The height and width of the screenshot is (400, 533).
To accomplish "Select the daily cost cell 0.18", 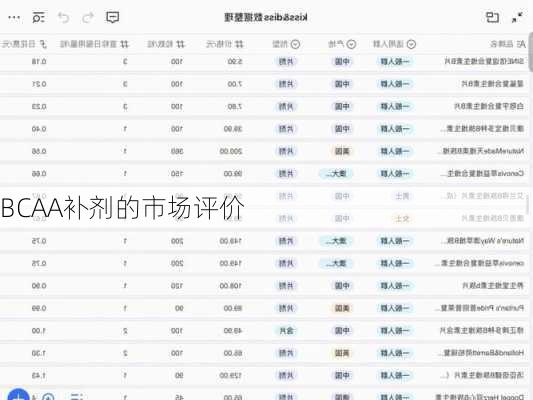I will (39, 62).
